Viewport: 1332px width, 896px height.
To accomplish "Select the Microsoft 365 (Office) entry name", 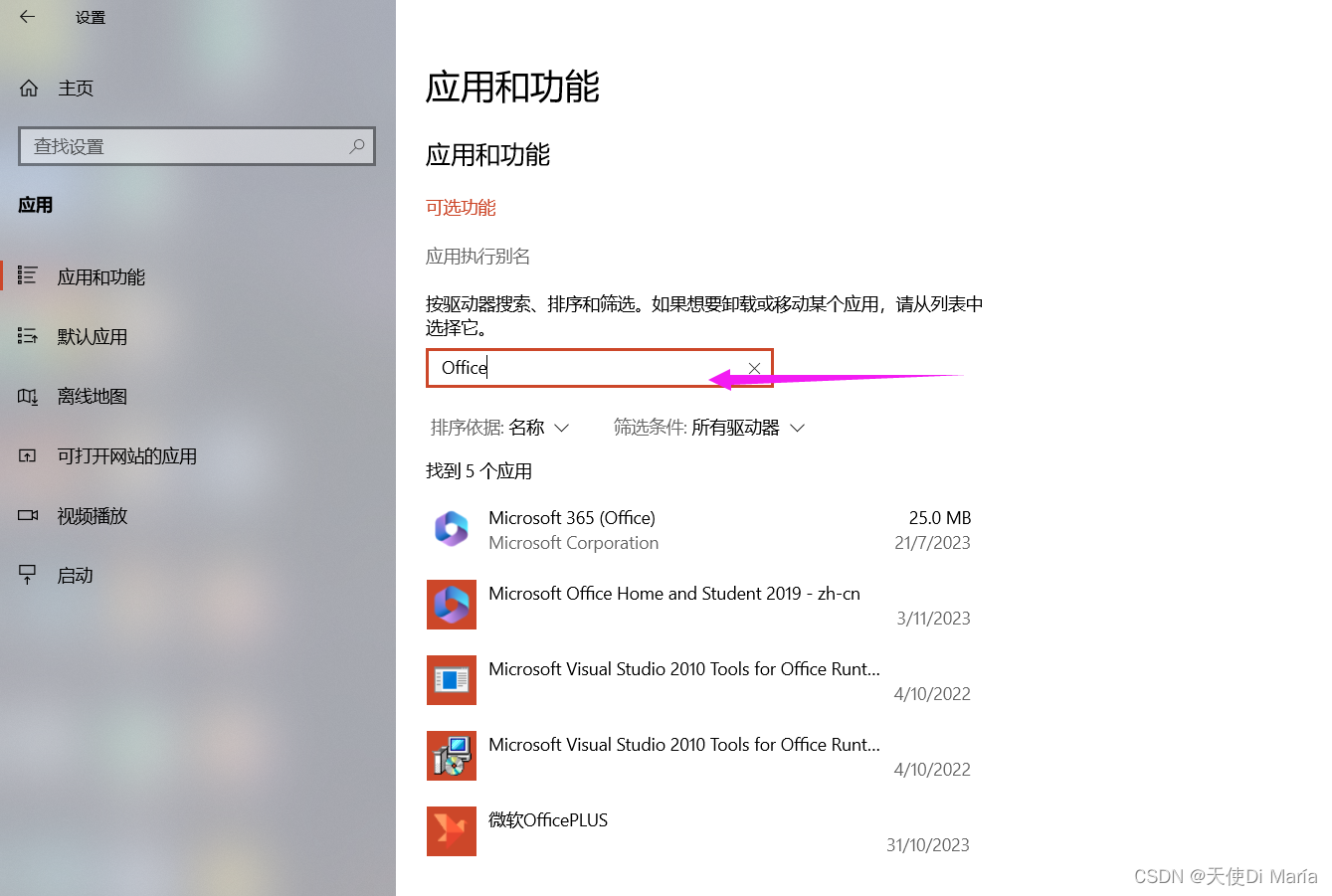I will click(572, 518).
